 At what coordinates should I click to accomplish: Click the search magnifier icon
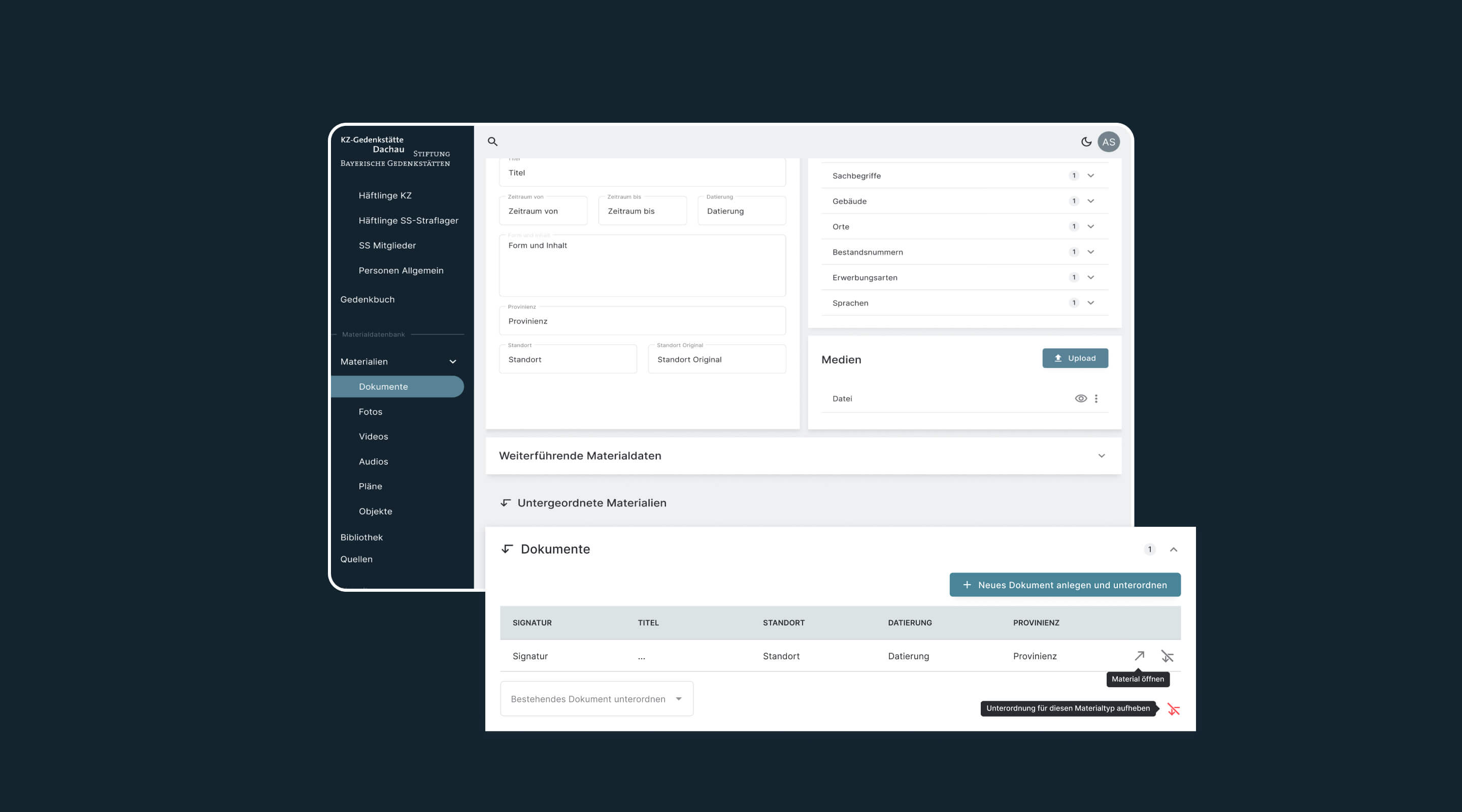[x=492, y=142]
